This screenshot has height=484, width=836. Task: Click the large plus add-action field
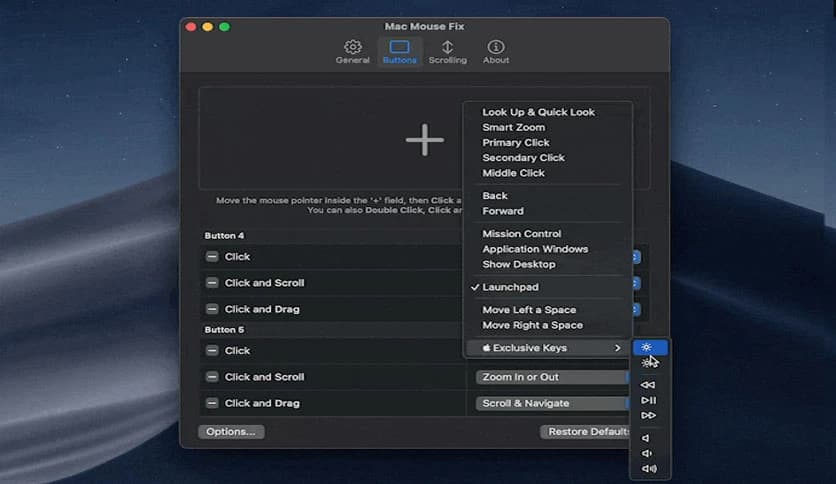[x=424, y=140]
